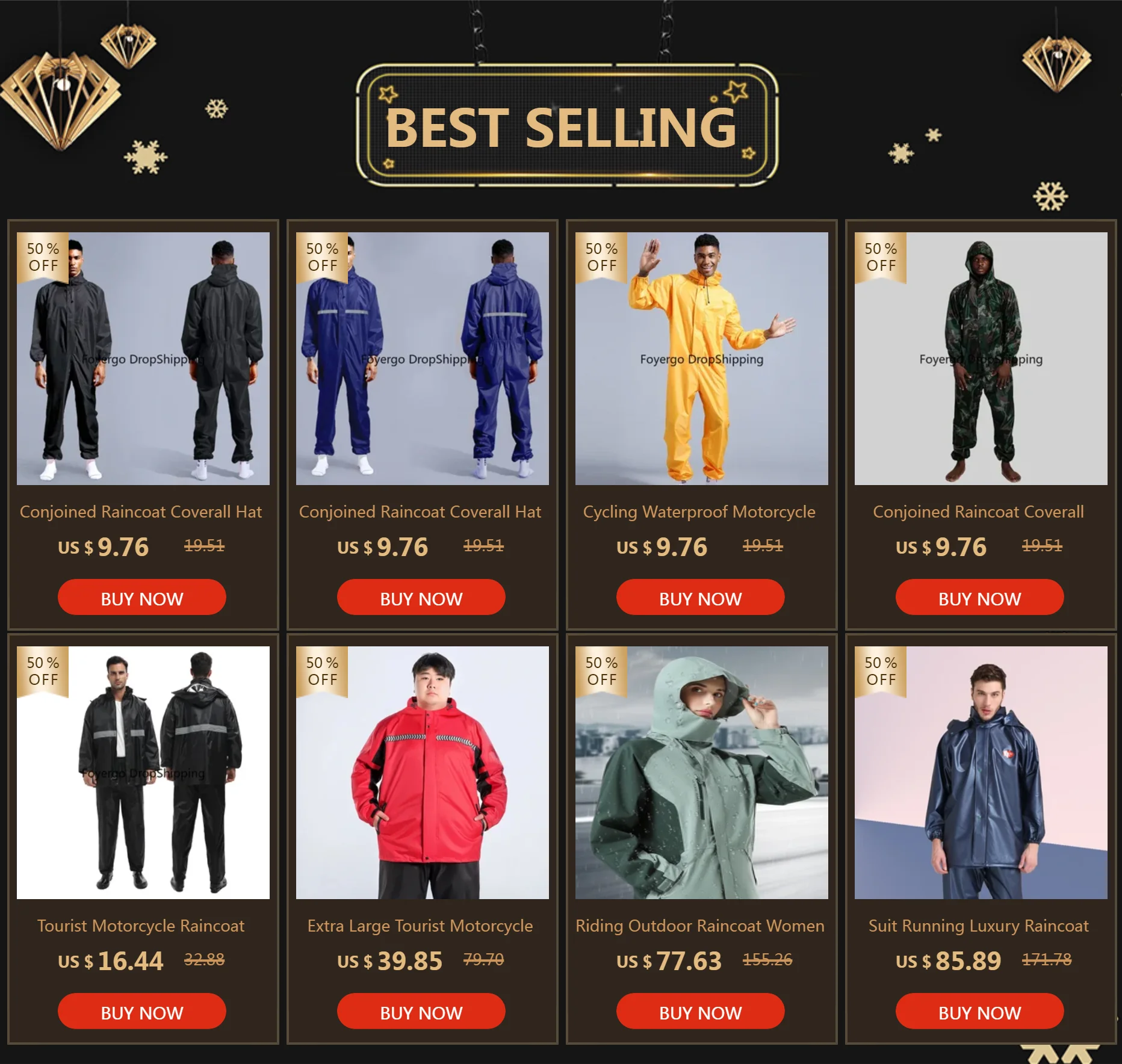Open the Extra Large Tourist Motorcycle title link
The width and height of the screenshot is (1122, 1064).
(x=420, y=926)
